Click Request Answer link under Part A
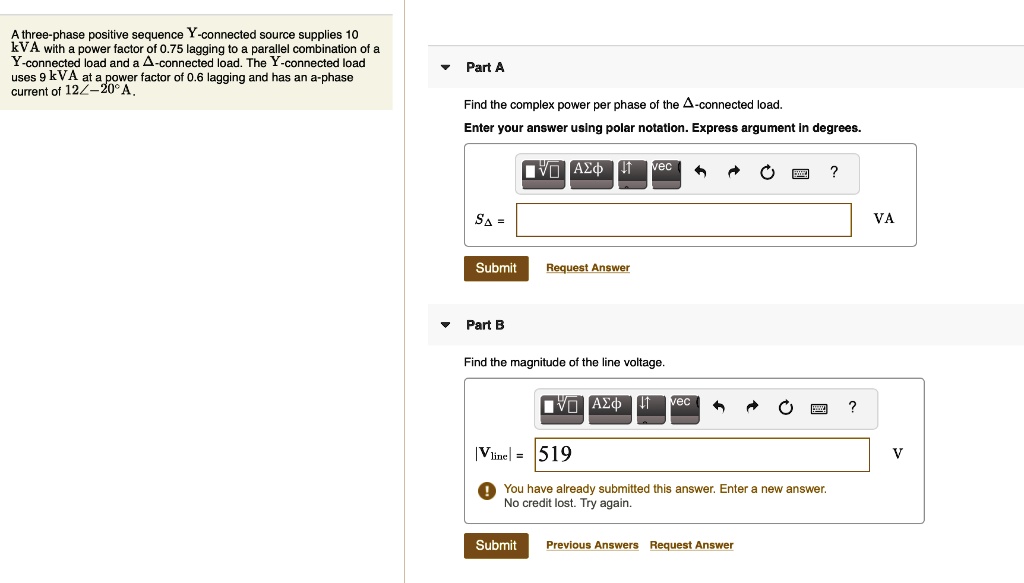The width and height of the screenshot is (1024, 583). click(588, 268)
